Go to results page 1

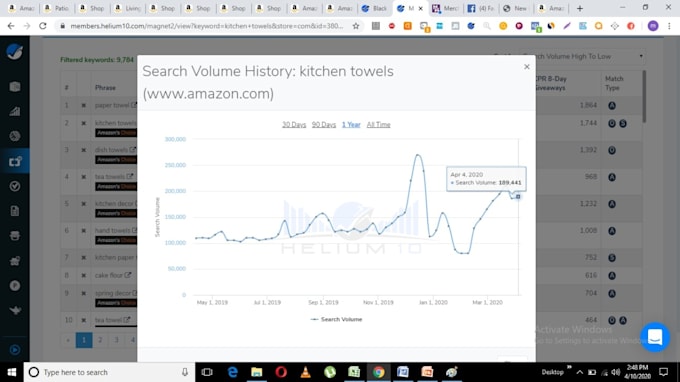point(84,340)
